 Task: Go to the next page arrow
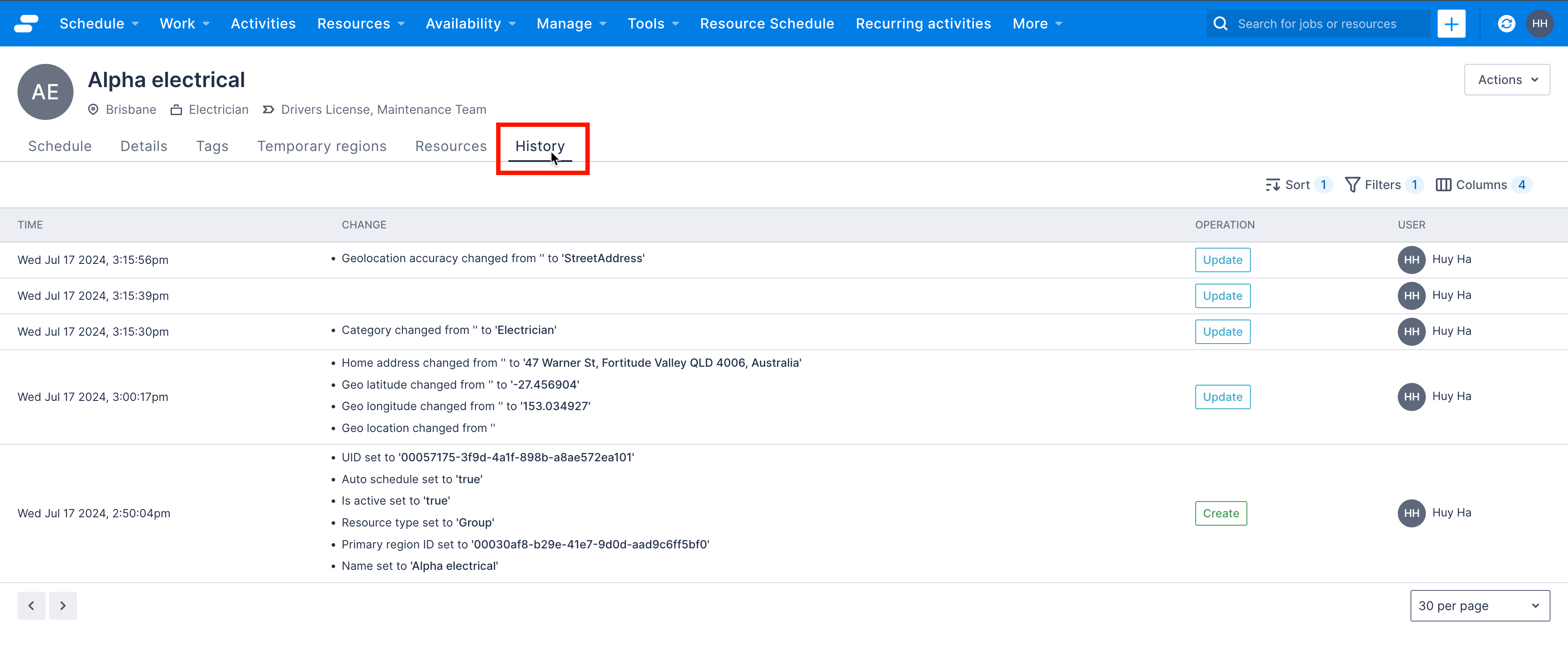click(x=63, y=606)
